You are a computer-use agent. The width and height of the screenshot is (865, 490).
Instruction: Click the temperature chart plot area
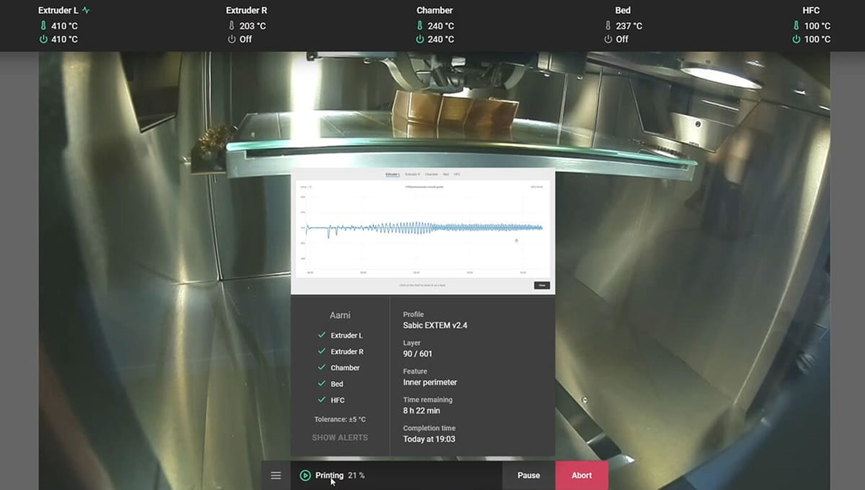422,228
